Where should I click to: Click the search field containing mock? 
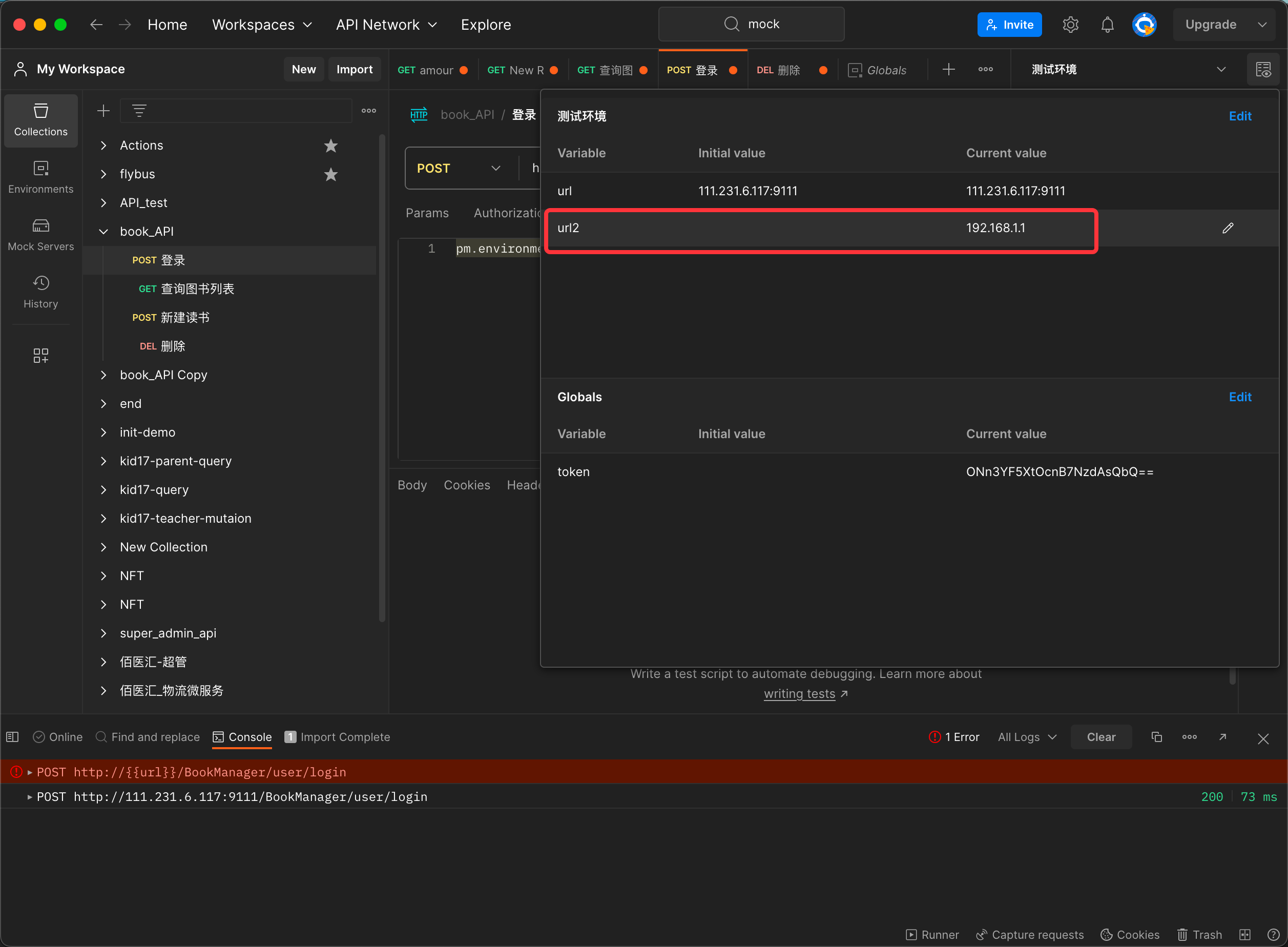[751, 24]
